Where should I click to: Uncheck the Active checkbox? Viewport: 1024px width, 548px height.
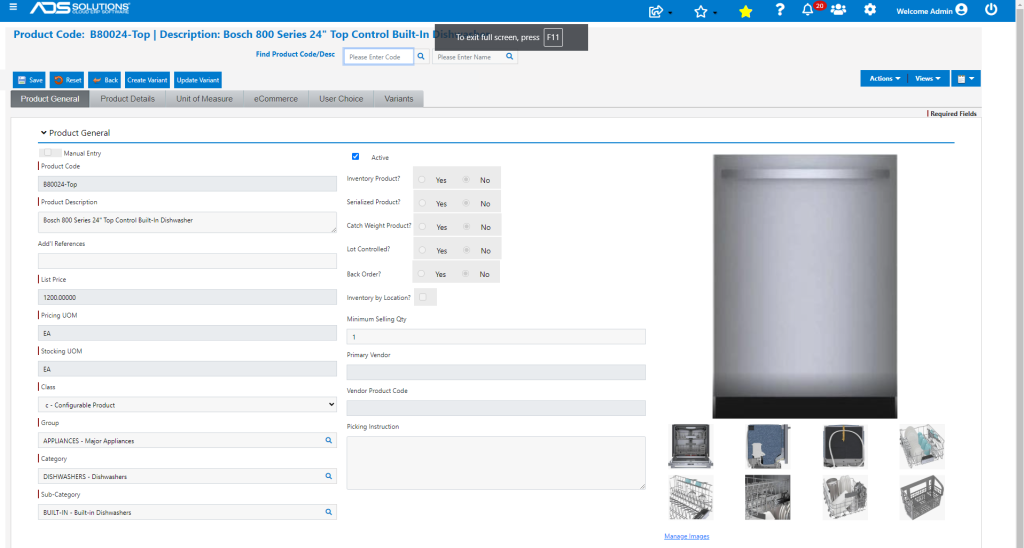(355, 157)
